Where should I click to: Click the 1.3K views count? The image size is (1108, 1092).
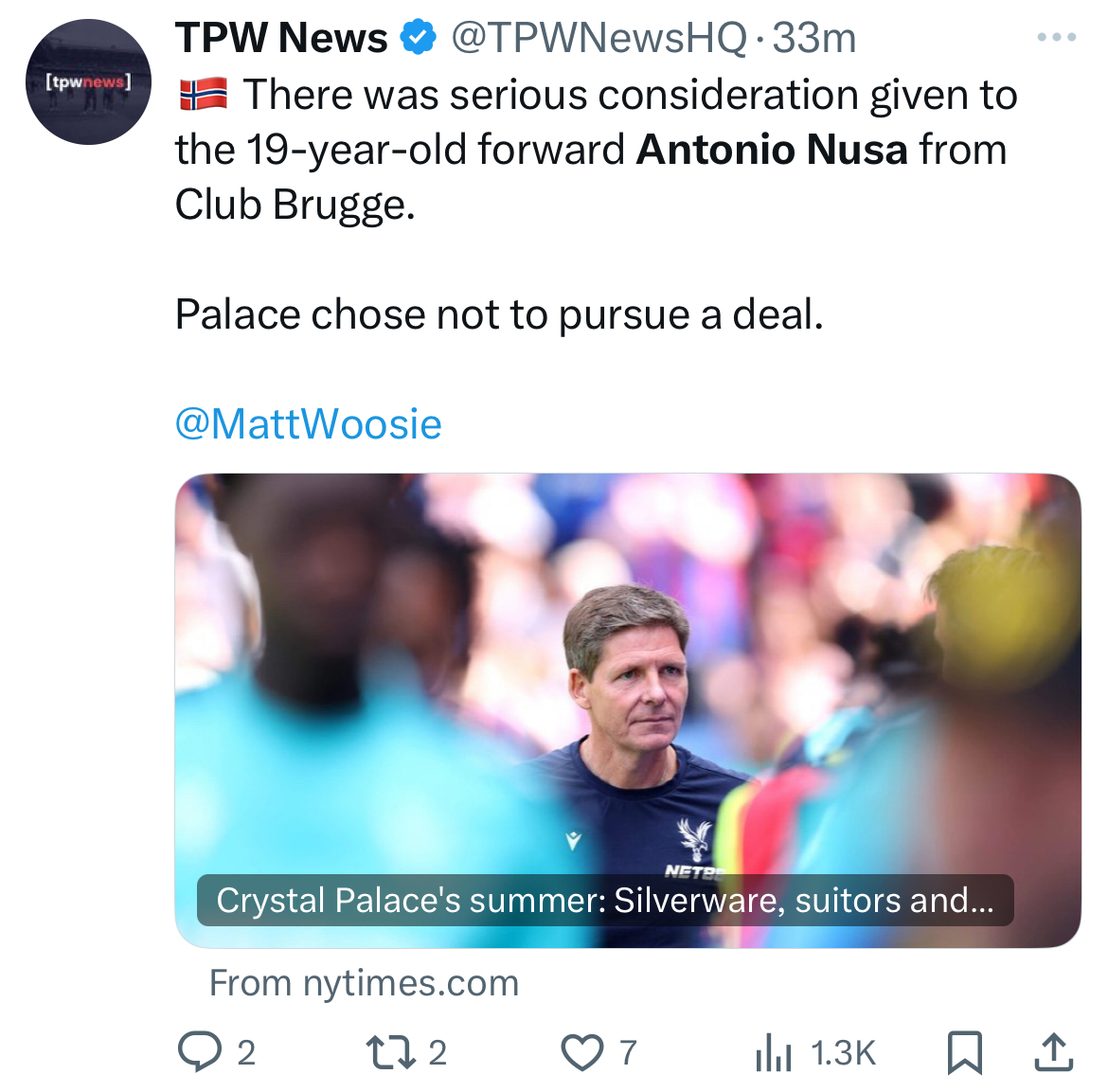[x=843, y=1052]
